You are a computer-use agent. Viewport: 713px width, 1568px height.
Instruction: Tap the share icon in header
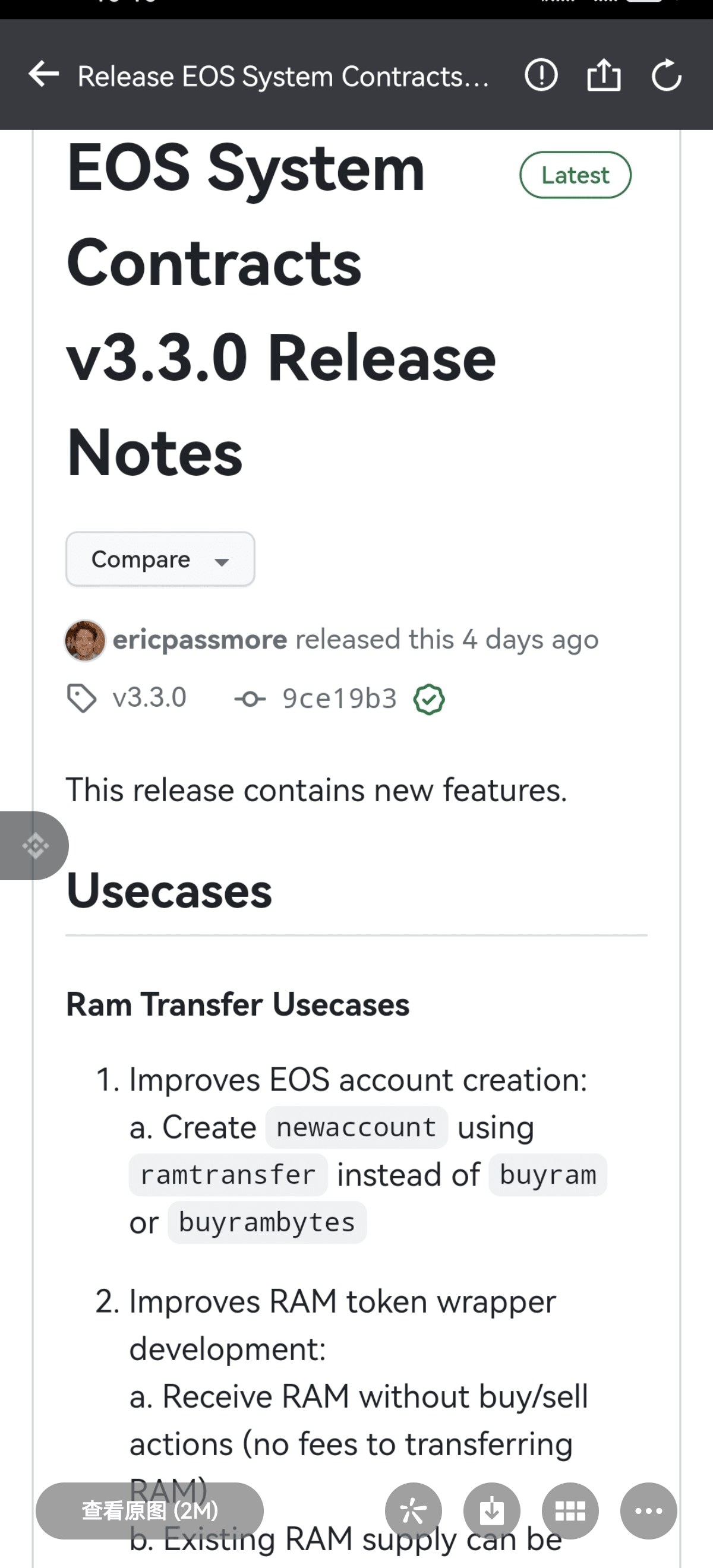coord(604,75)
